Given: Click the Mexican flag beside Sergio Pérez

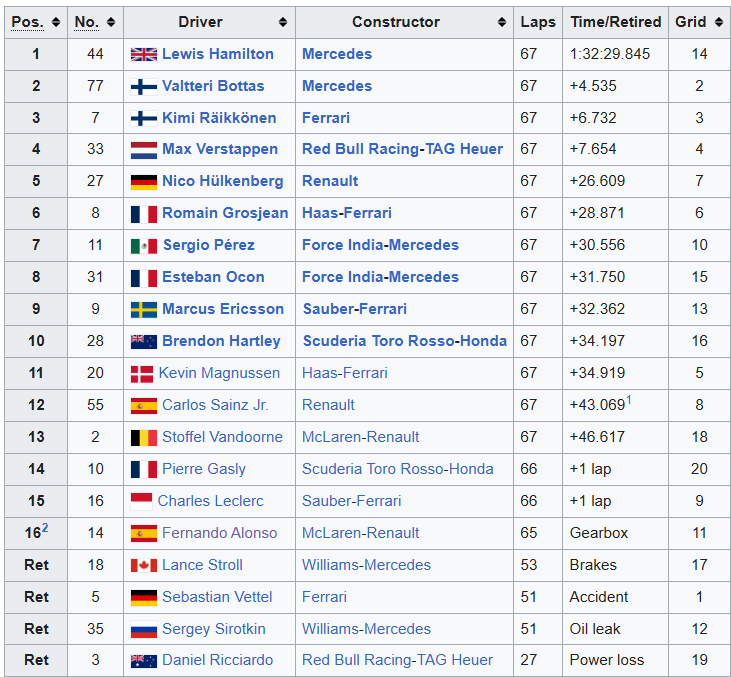Looking at the screenshot, I should click(x=144, y=246).
